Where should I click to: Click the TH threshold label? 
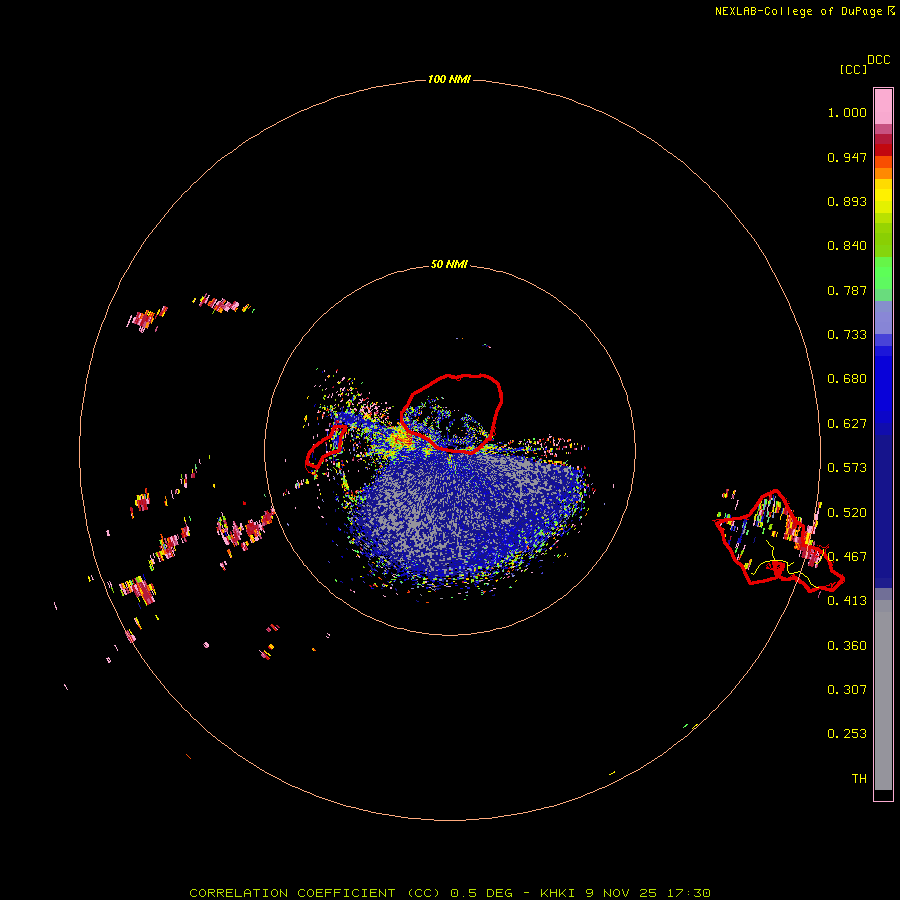point(859,779)
